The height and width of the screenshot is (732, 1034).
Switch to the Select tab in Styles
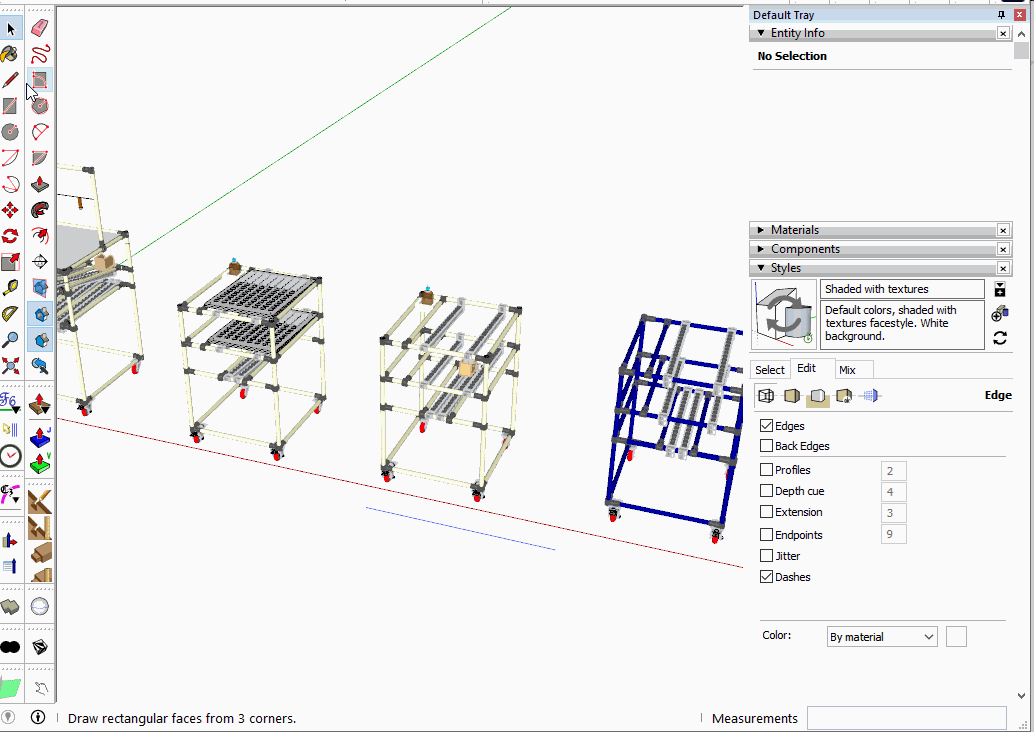(770, 370)
